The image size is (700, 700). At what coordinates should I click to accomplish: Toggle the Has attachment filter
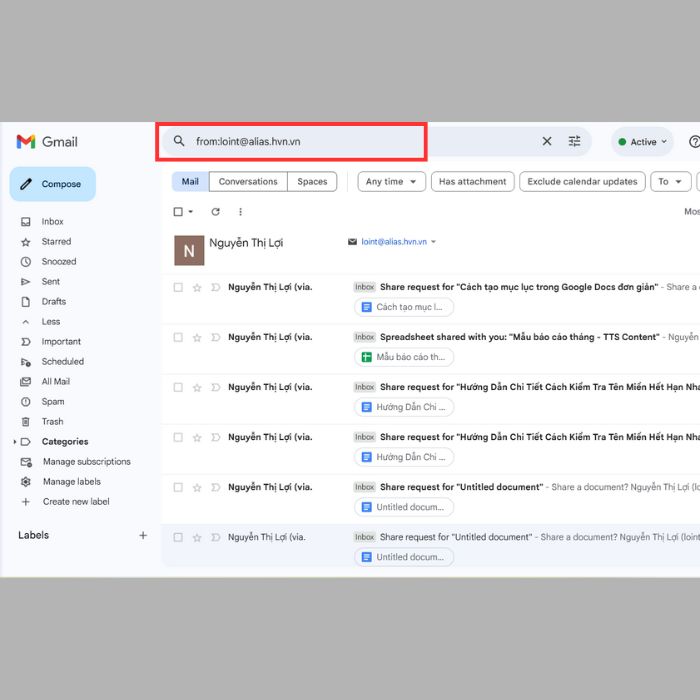(473, 182)
